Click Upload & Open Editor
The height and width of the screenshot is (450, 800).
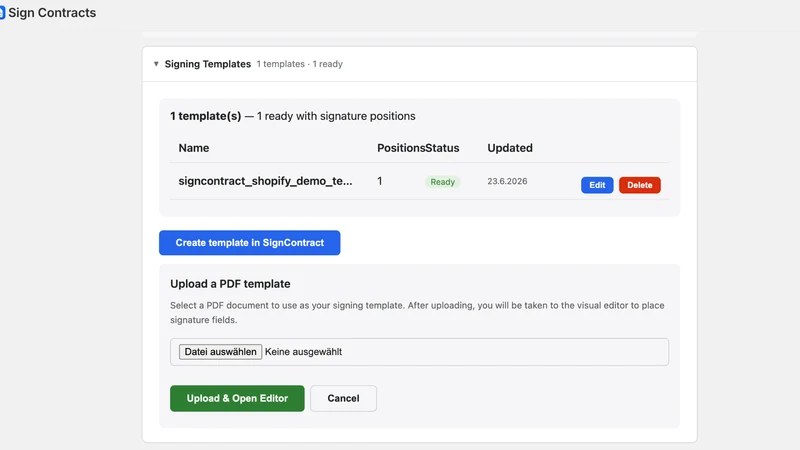point(237,398)
